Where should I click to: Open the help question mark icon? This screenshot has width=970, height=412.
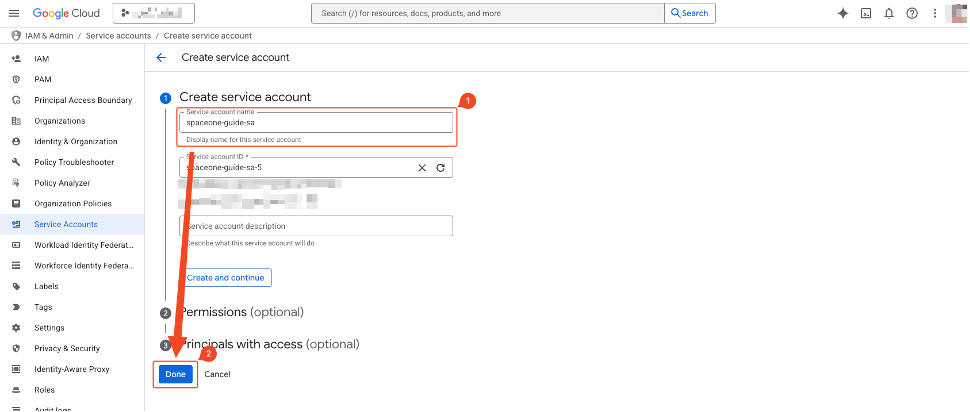pos(912,13)
